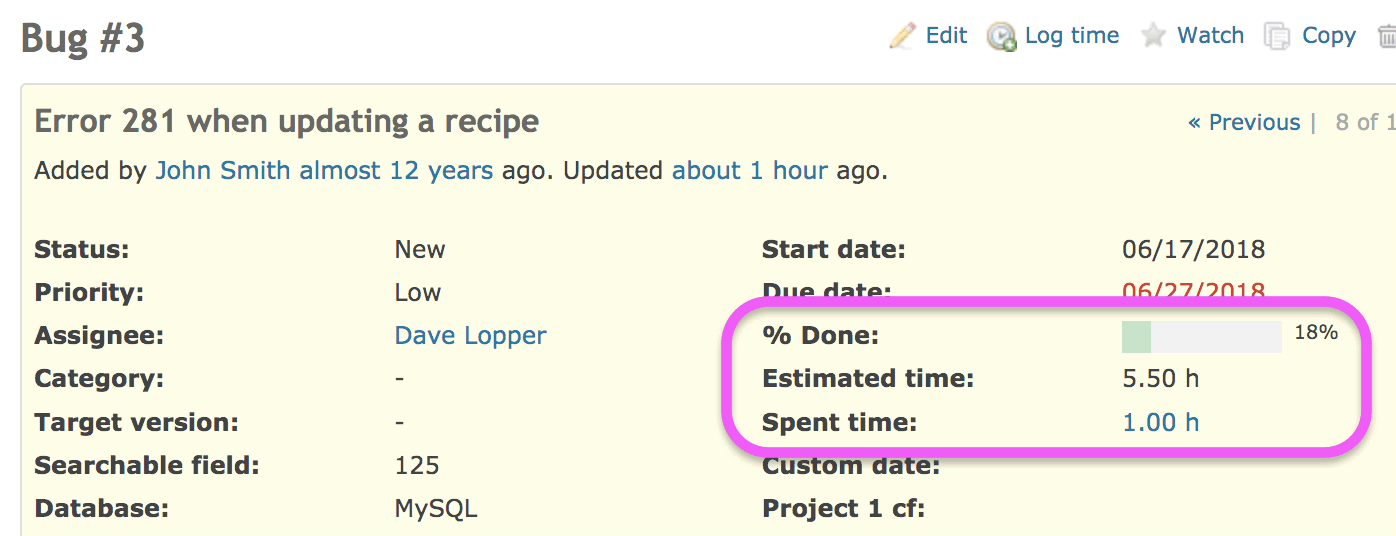Open the 1.00 h spent time link

point(1160,422)
